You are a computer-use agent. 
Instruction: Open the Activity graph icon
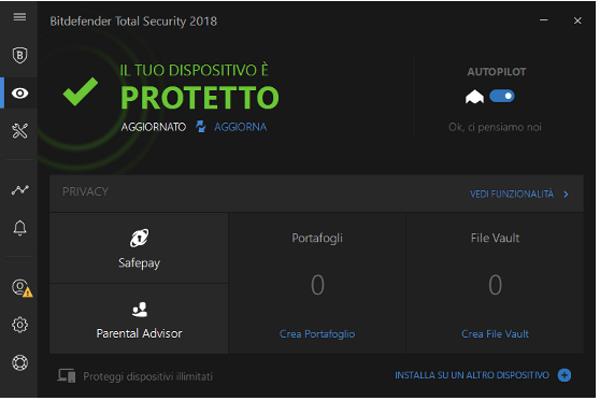point(20,190)
